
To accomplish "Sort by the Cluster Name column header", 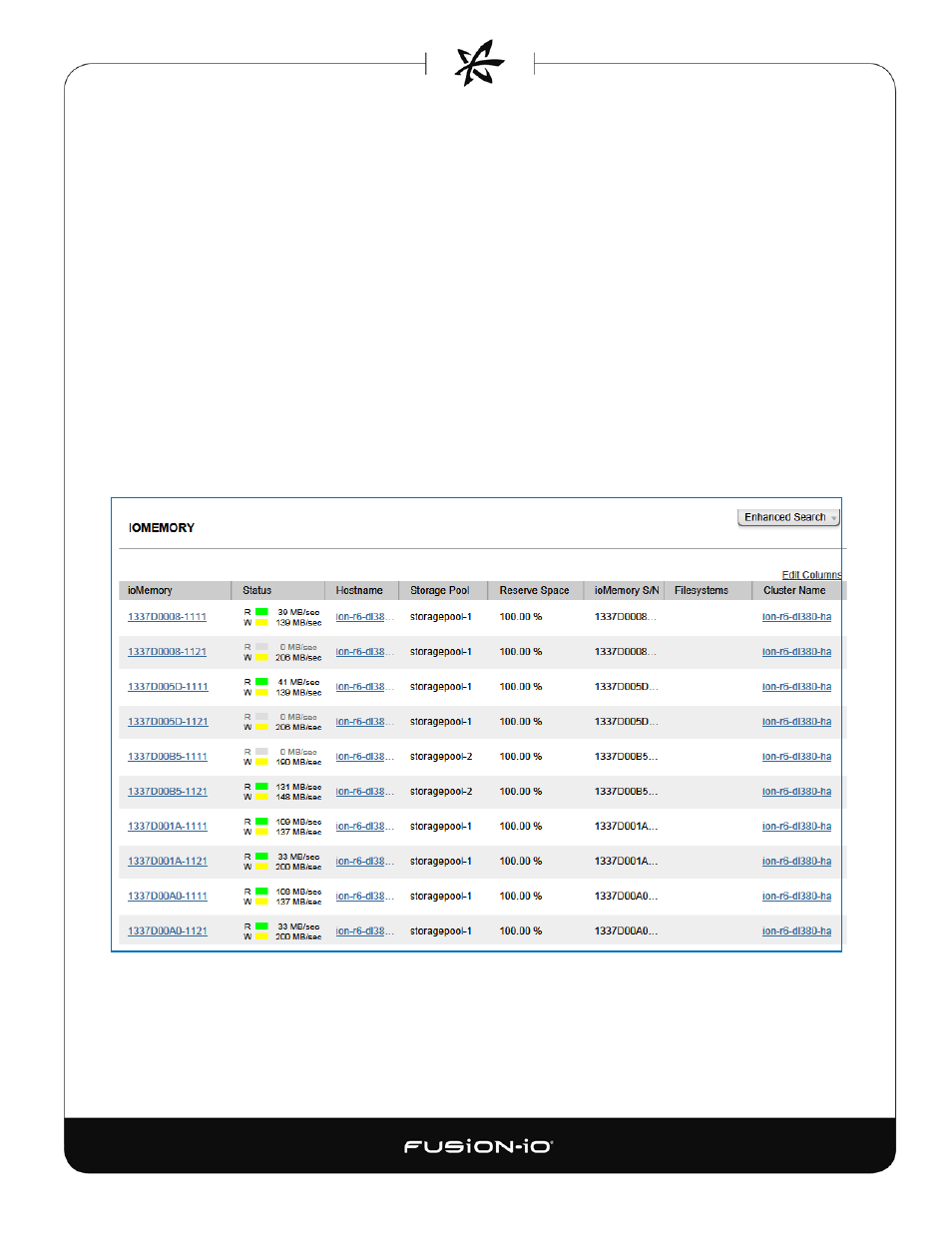I will 794,590.
